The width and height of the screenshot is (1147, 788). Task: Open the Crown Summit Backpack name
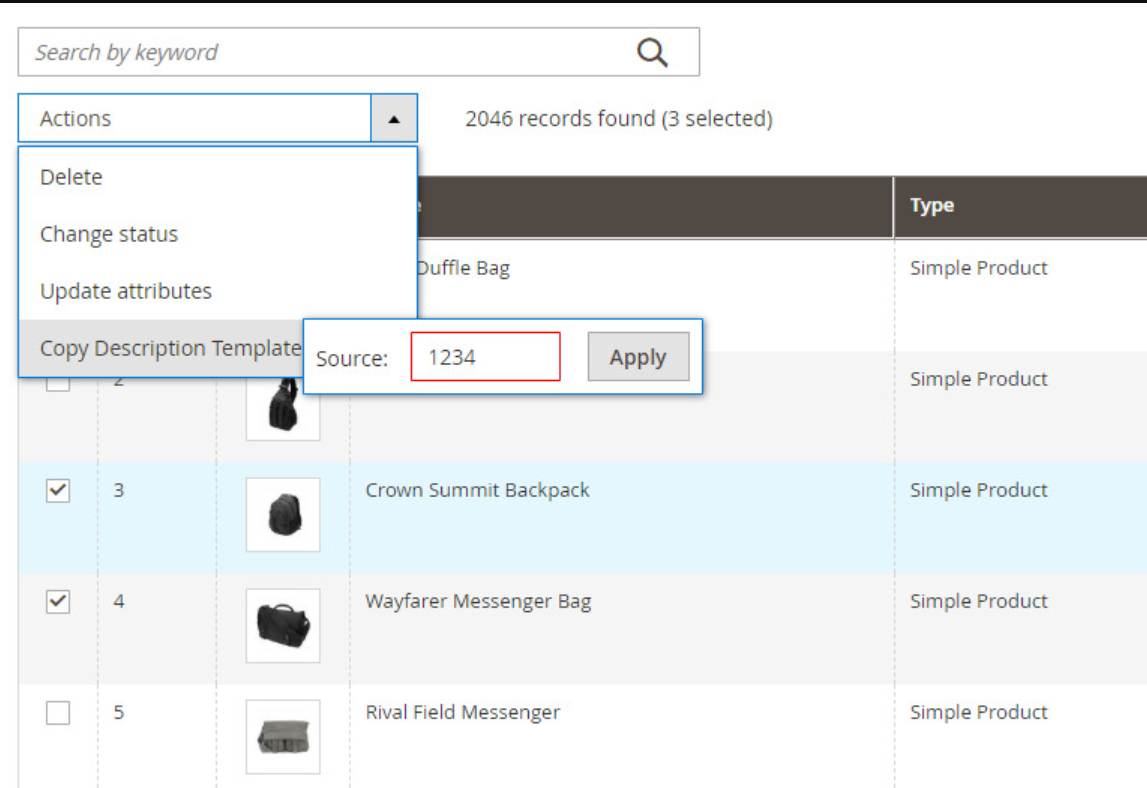point(477,491)
